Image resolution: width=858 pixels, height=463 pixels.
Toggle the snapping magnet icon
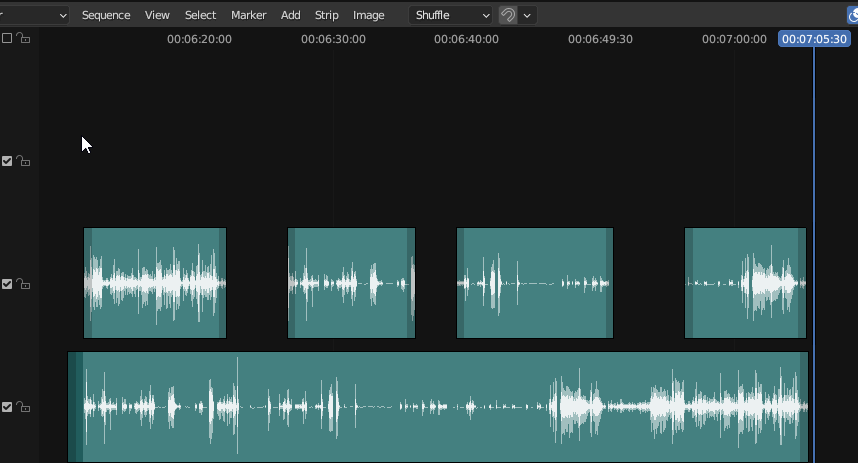point(508,15)
